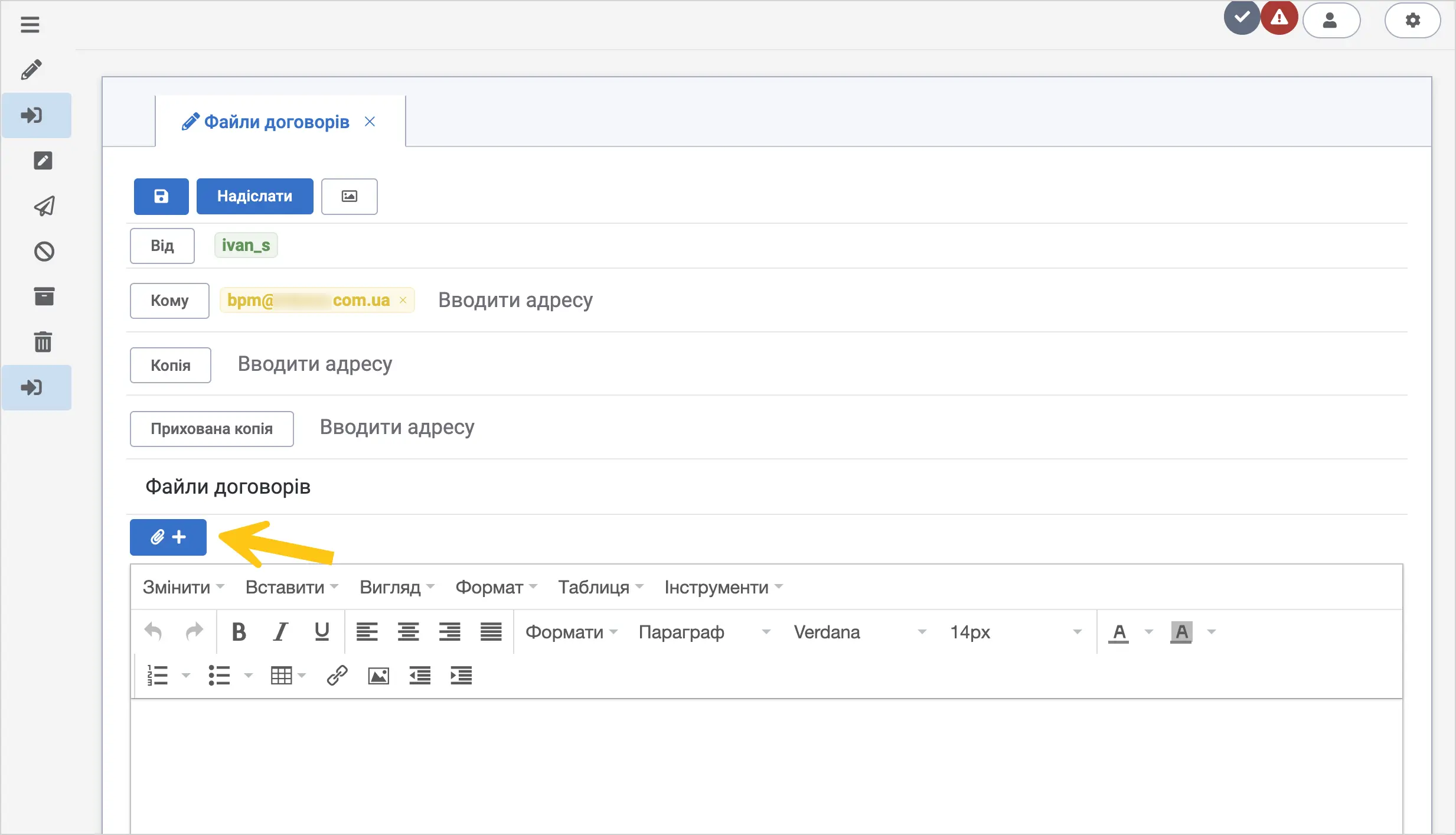This screenshot has width=1456, height=835.
Task: Open the Змінити menu
Action: pos(184,587)
